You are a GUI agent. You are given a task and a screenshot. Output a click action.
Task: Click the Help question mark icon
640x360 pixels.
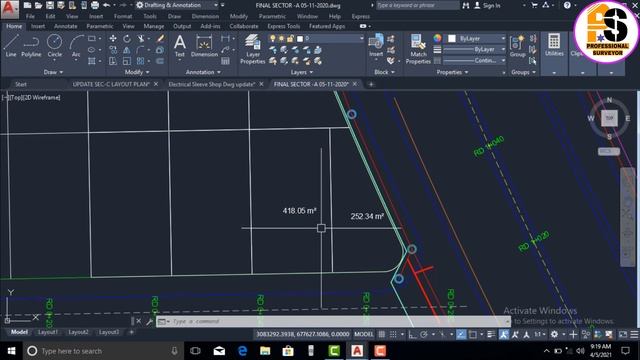pos(567,5)
